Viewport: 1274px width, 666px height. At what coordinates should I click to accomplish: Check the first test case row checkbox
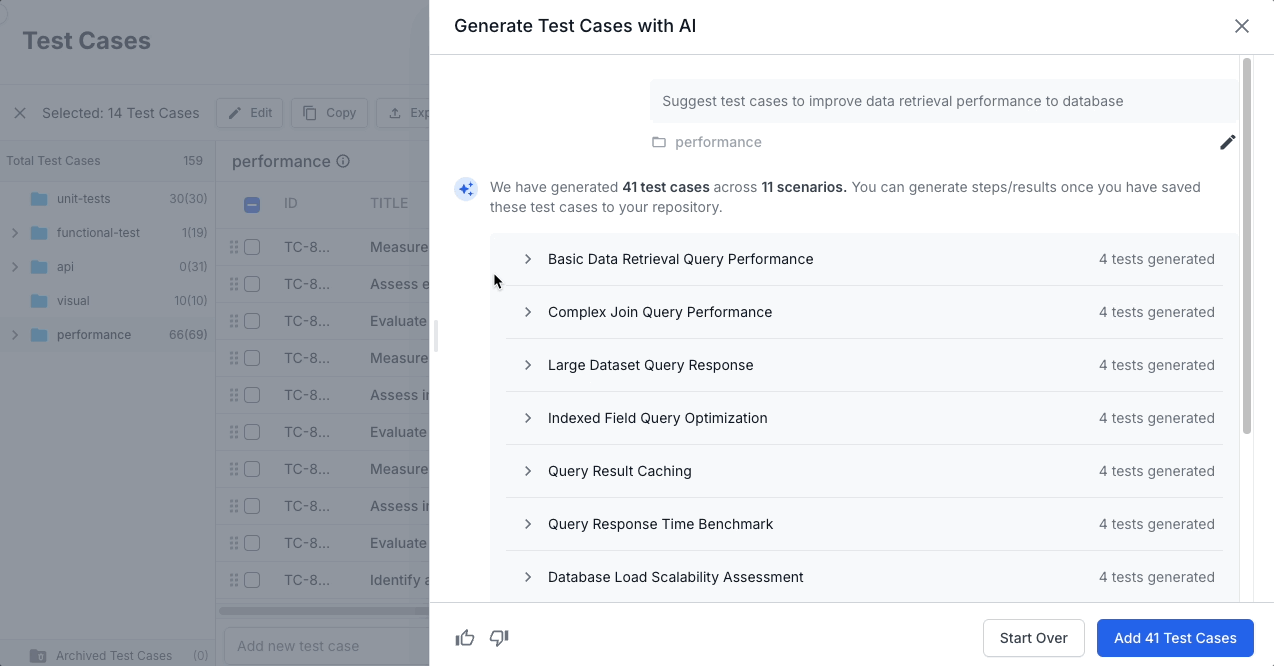click(x=252, y=247)
